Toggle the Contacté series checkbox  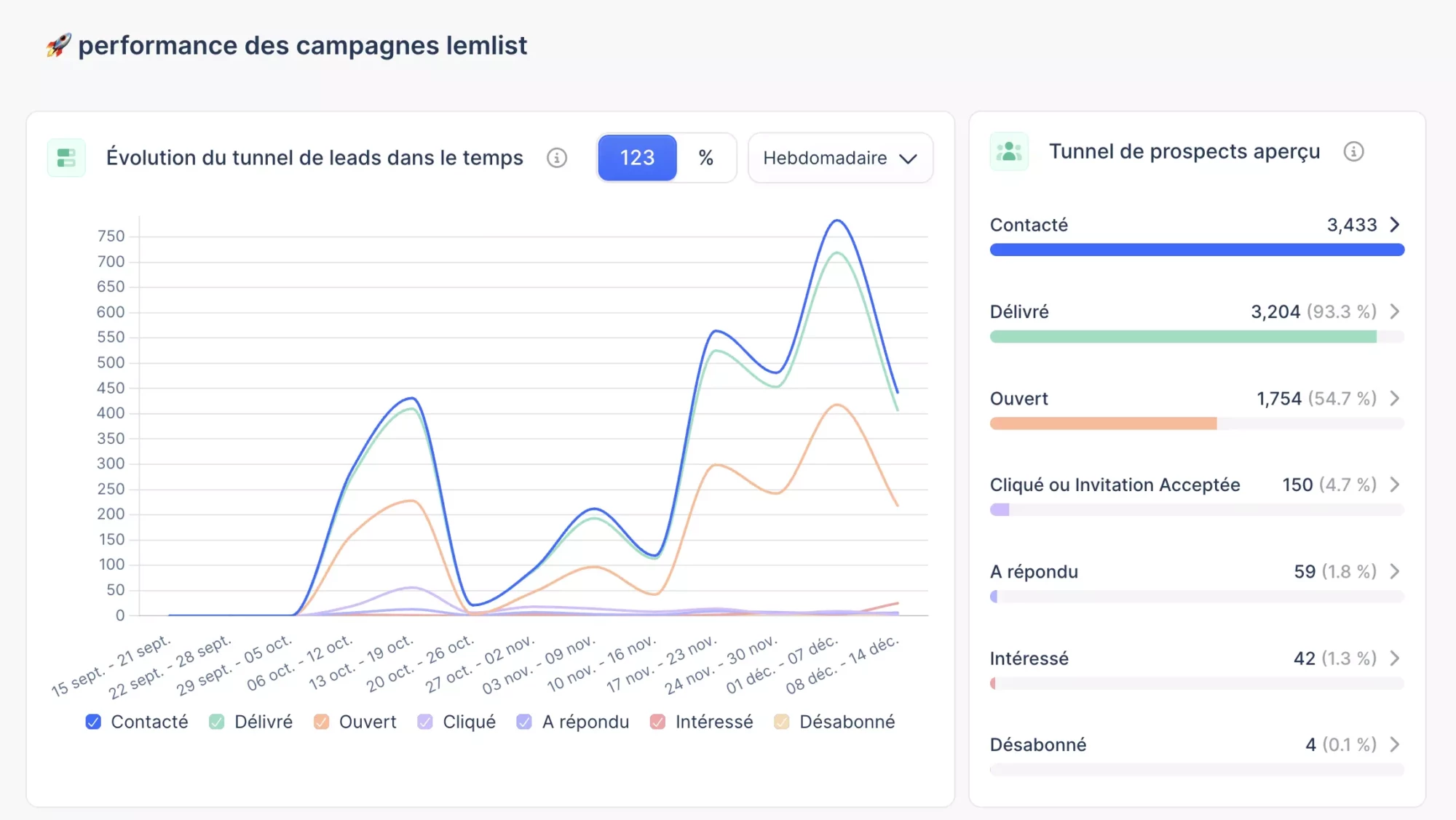[93, 722]
